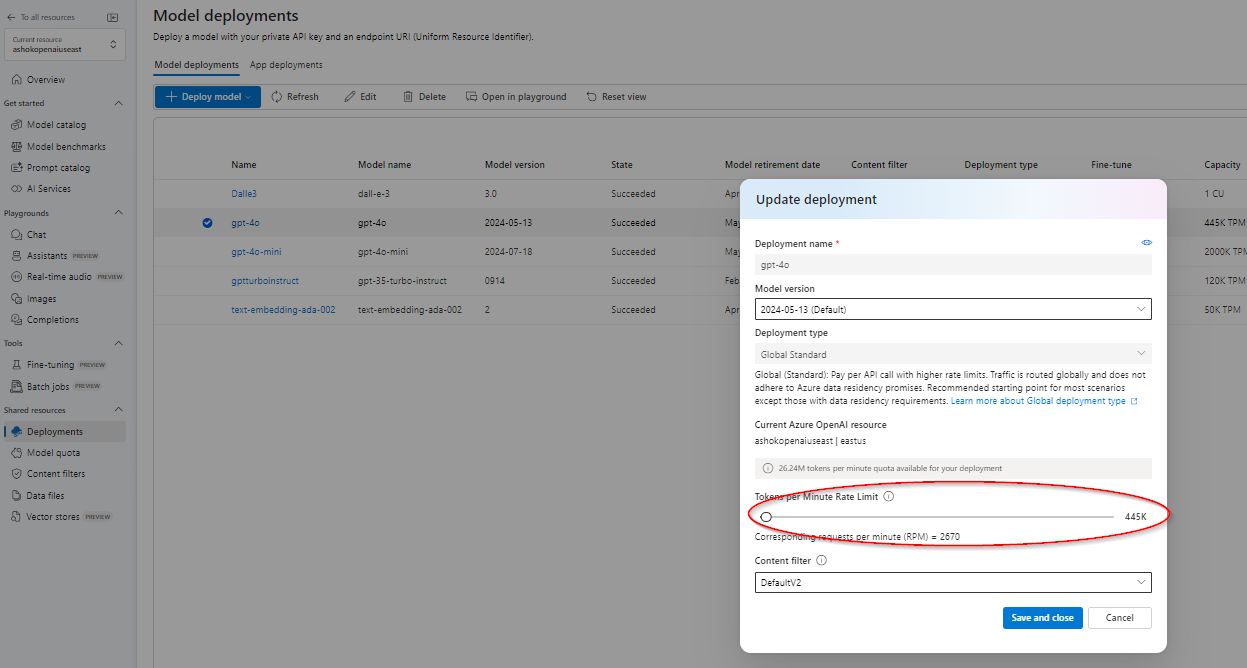The width and height of the screenshot is (1247, 668).
Task: Open the Images playground
Action: pos(41,299)
